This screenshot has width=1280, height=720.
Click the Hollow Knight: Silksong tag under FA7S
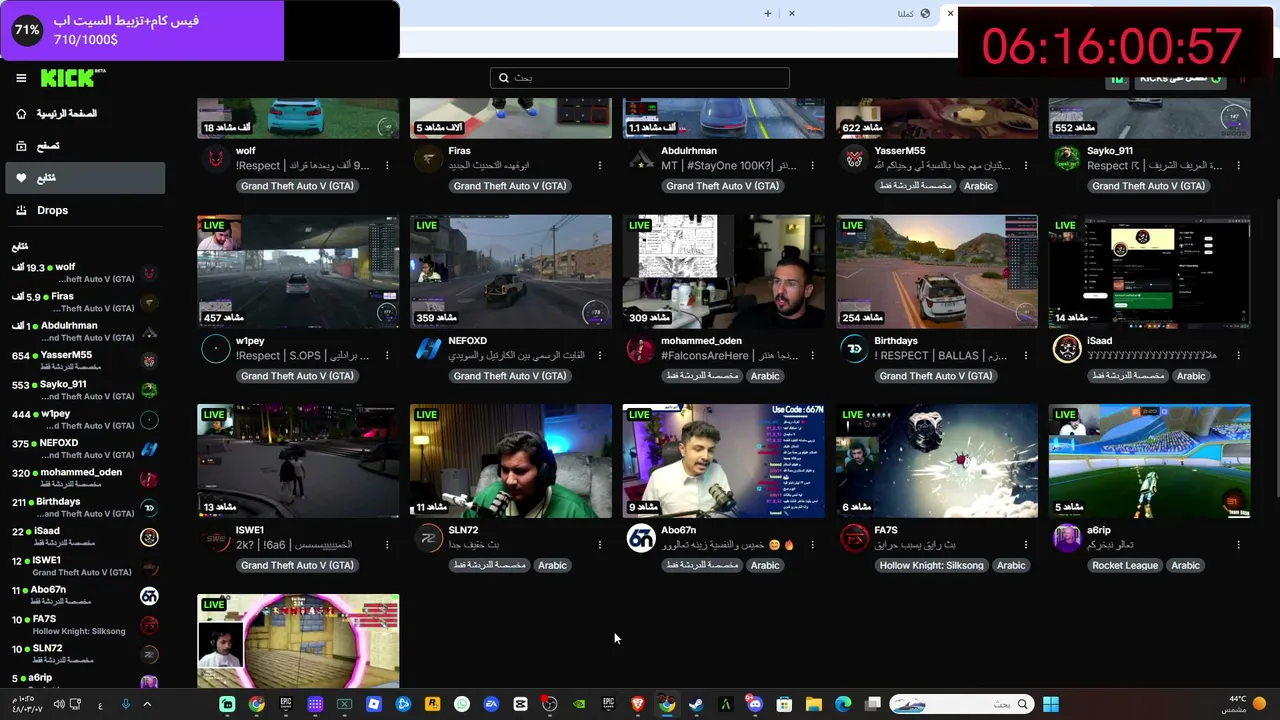tap(932, 565)
